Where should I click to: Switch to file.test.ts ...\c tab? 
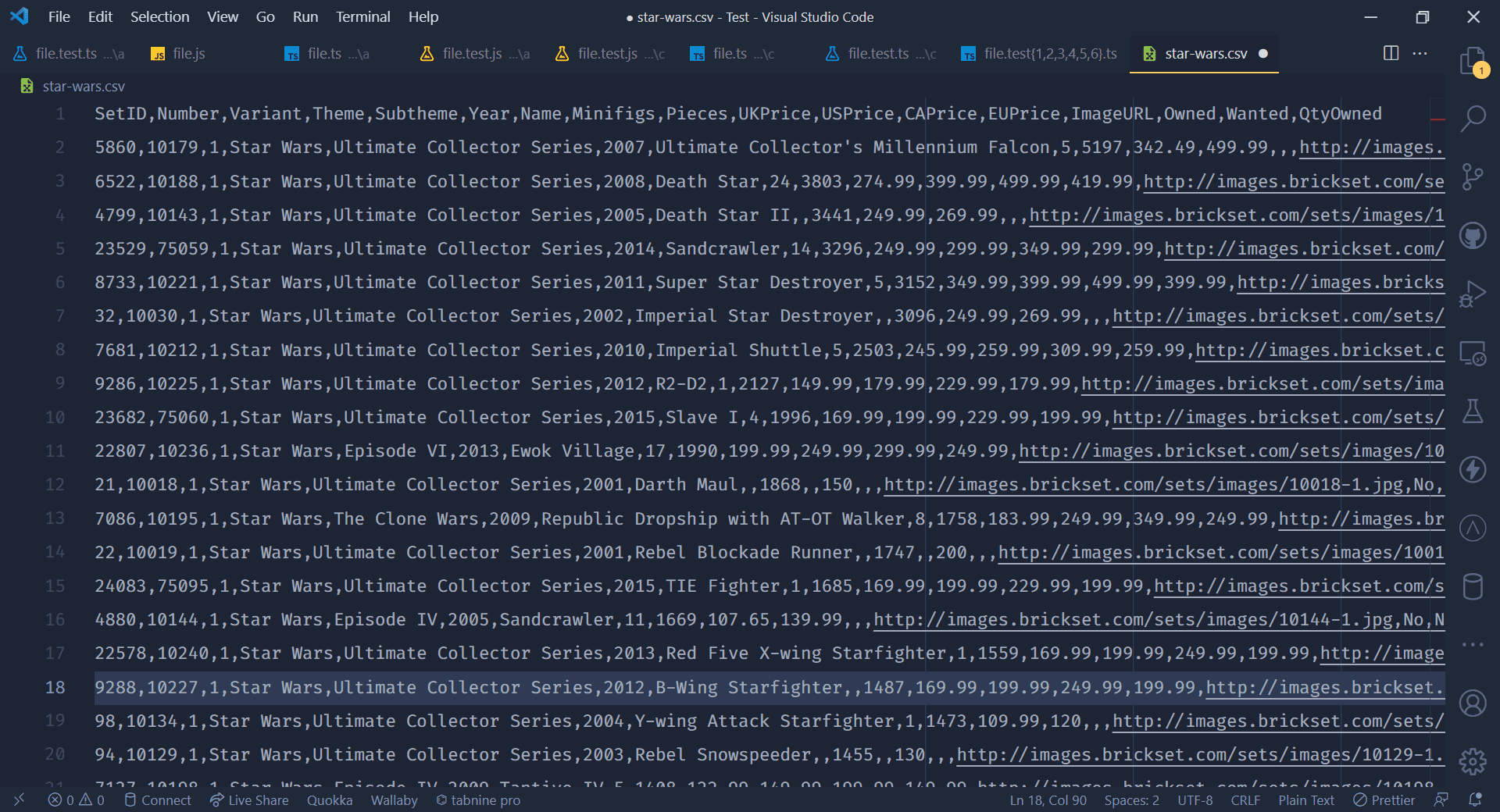882,54
